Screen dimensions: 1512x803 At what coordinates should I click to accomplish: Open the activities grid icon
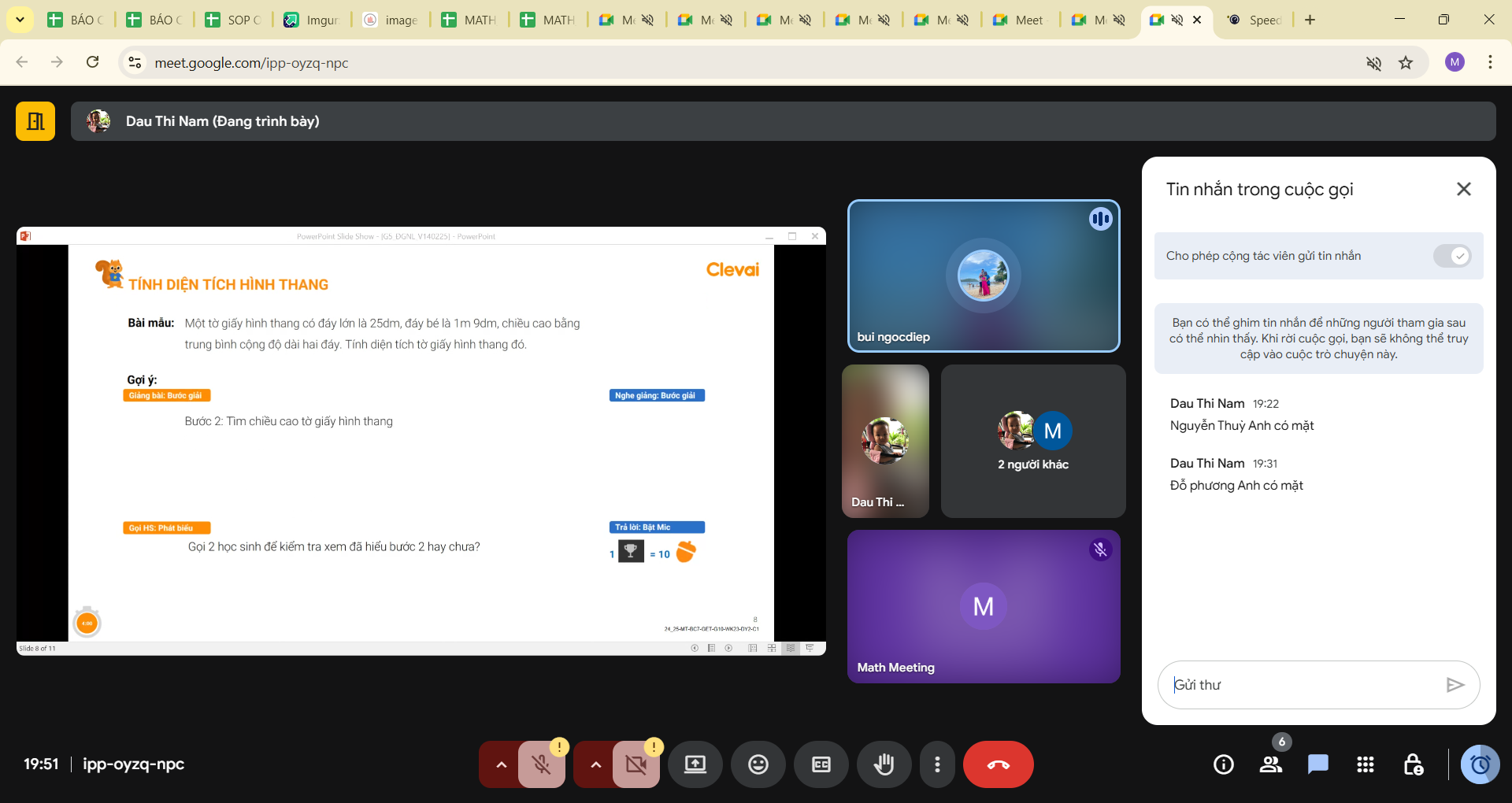tap(1366, 764)
